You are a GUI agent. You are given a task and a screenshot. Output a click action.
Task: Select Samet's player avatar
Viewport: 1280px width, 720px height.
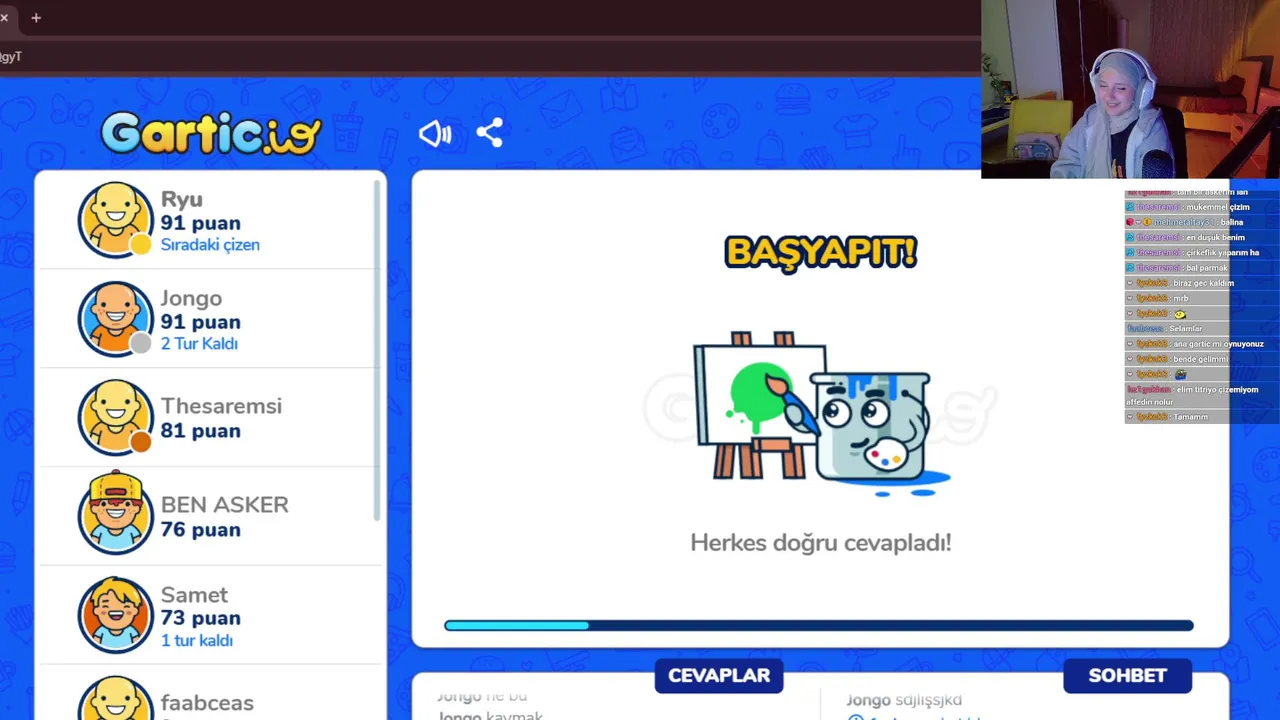coord(116,615)
